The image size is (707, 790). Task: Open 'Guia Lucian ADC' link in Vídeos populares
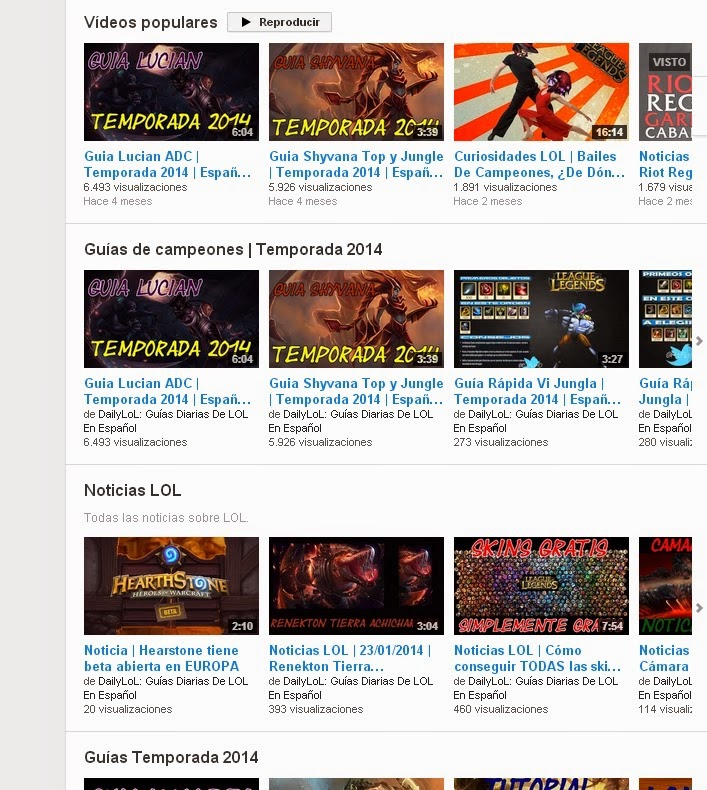click(167, 164)
